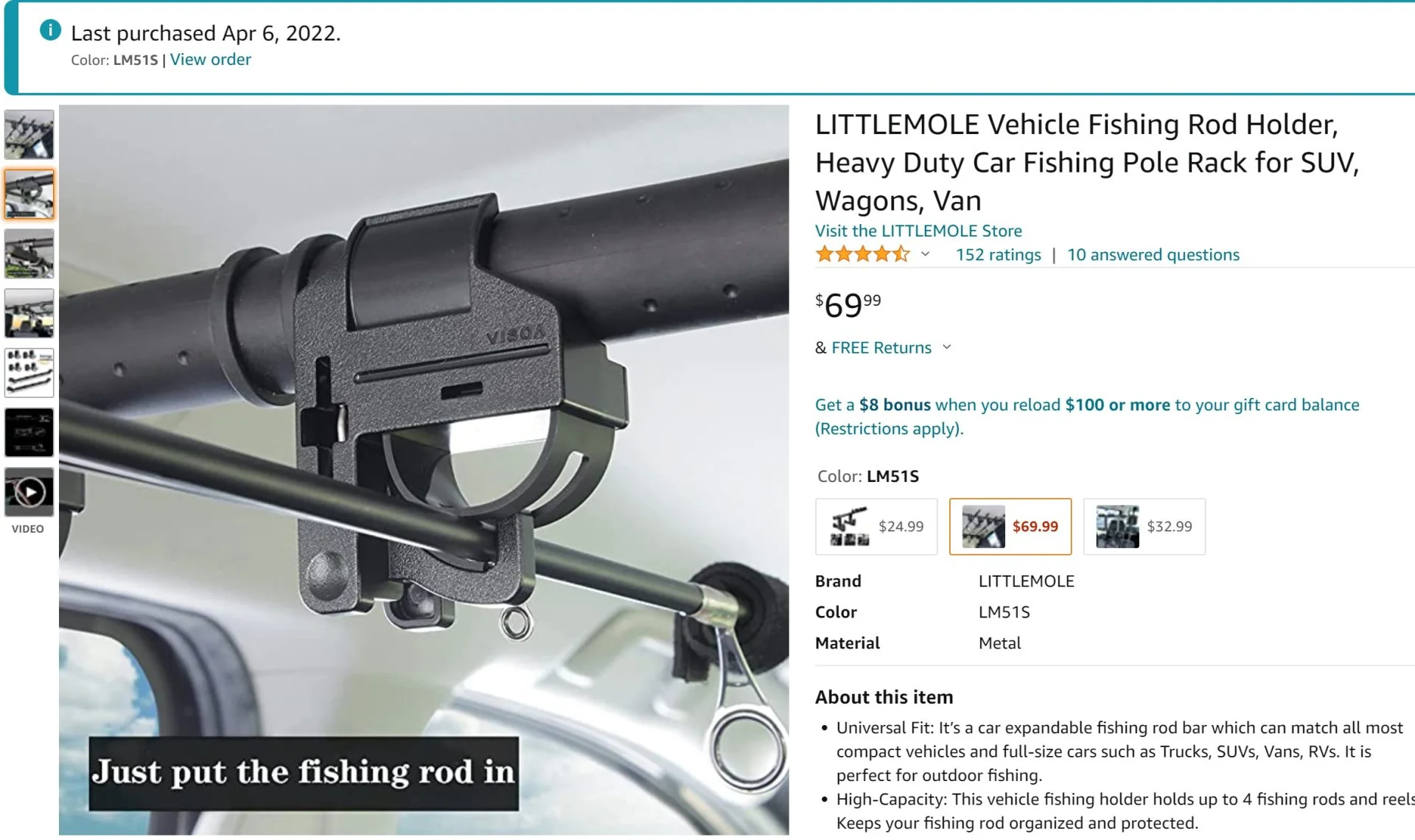Click the info icon beside Last purchased
1415x840 pixels.
50,30
